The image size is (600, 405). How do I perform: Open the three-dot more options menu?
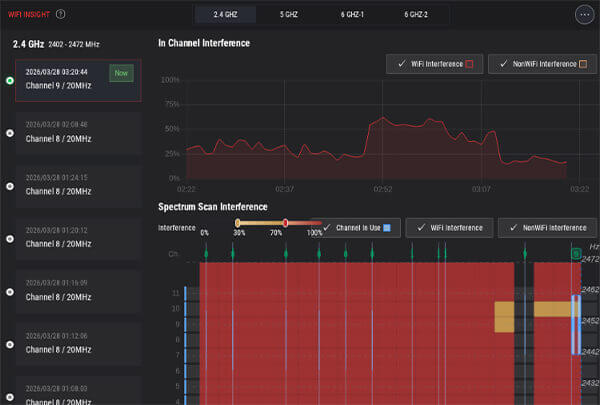[x=584, y=15]
